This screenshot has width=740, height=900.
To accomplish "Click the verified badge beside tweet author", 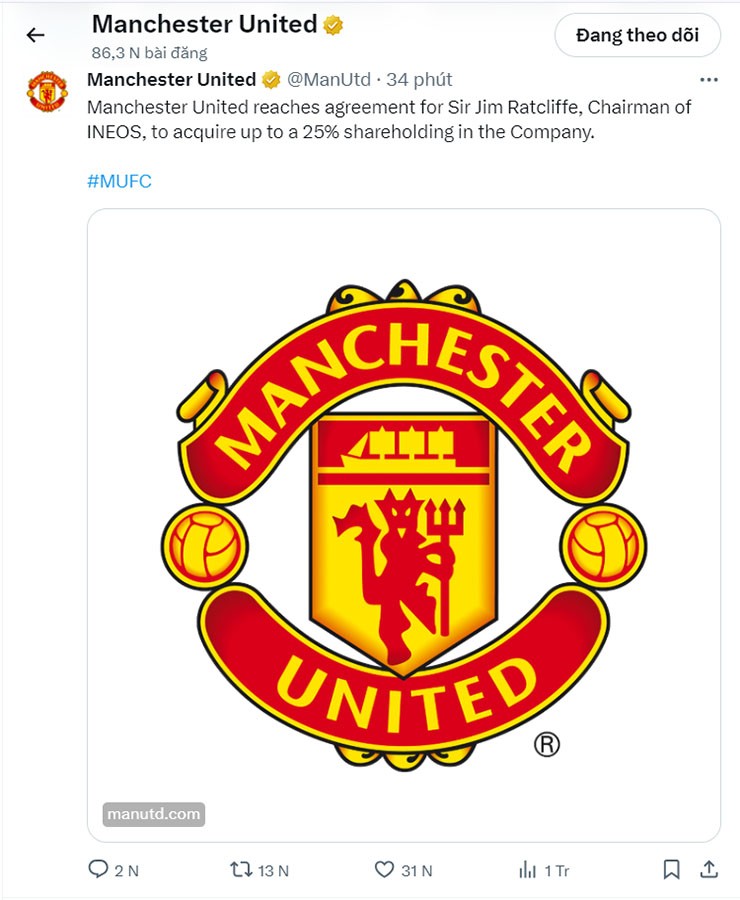I will (271, 80).
